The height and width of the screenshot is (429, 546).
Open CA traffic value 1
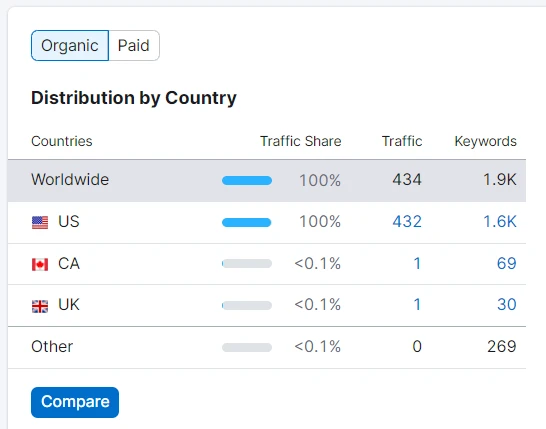tap(417, 263)
